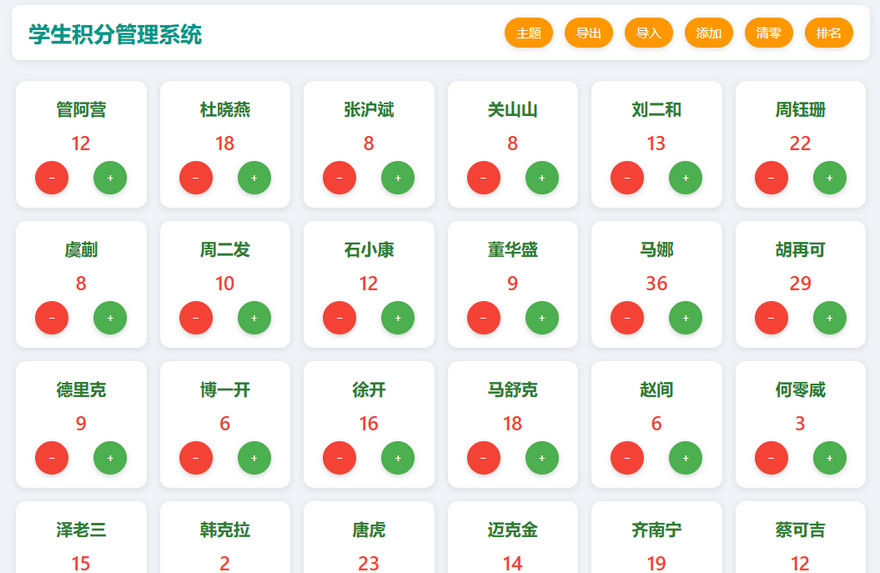Screen dimensions: 880x573
Task: Click the 导出 export button
Action: click(588, 33)
